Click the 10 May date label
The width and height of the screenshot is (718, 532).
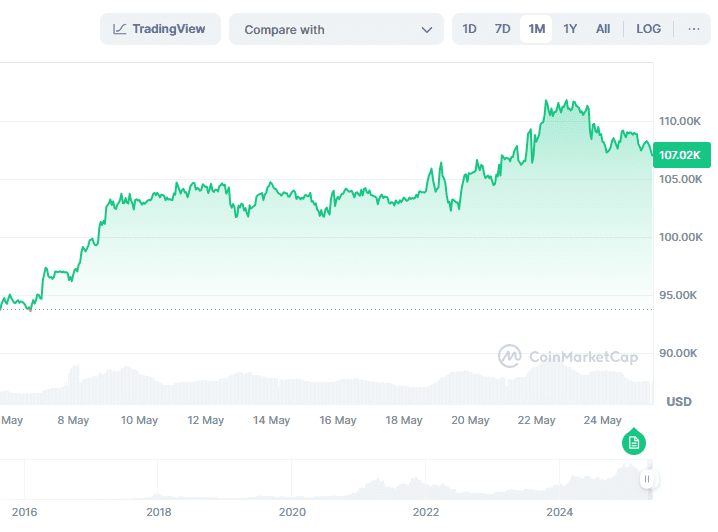click(x=139, y=420)
